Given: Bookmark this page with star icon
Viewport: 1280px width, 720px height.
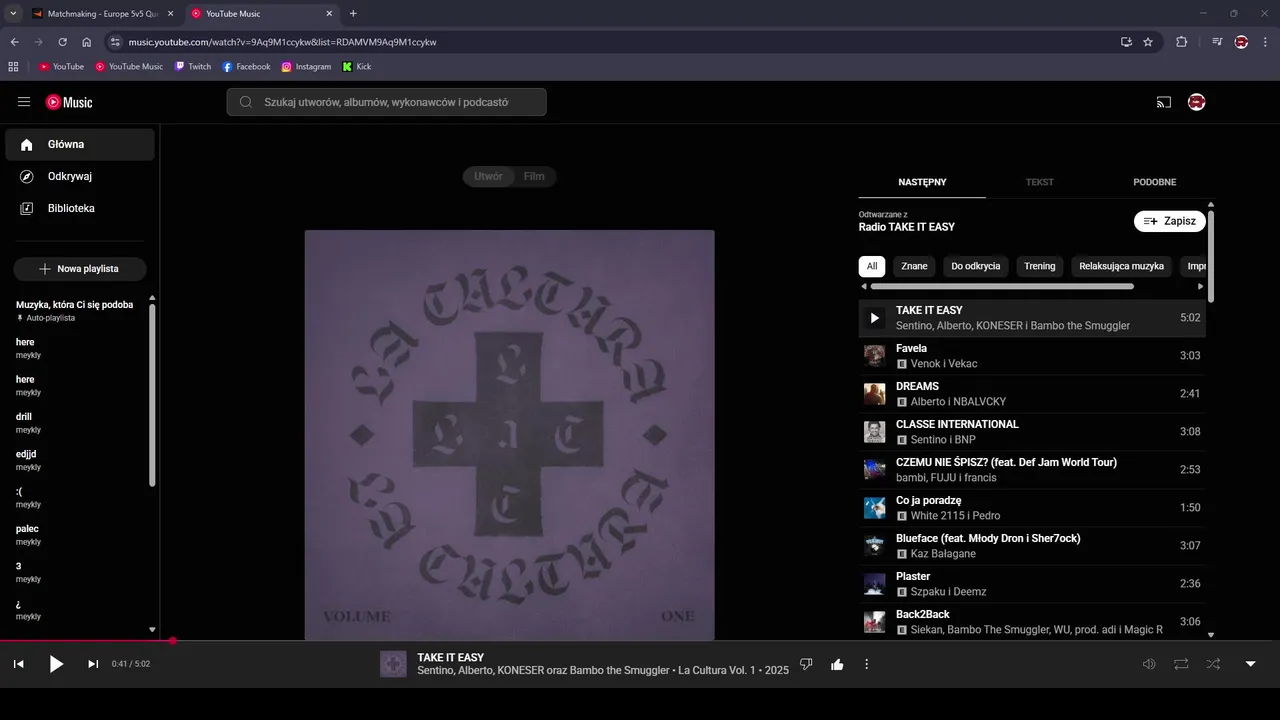Looking at the screenshot, I should click(1148, 42).
